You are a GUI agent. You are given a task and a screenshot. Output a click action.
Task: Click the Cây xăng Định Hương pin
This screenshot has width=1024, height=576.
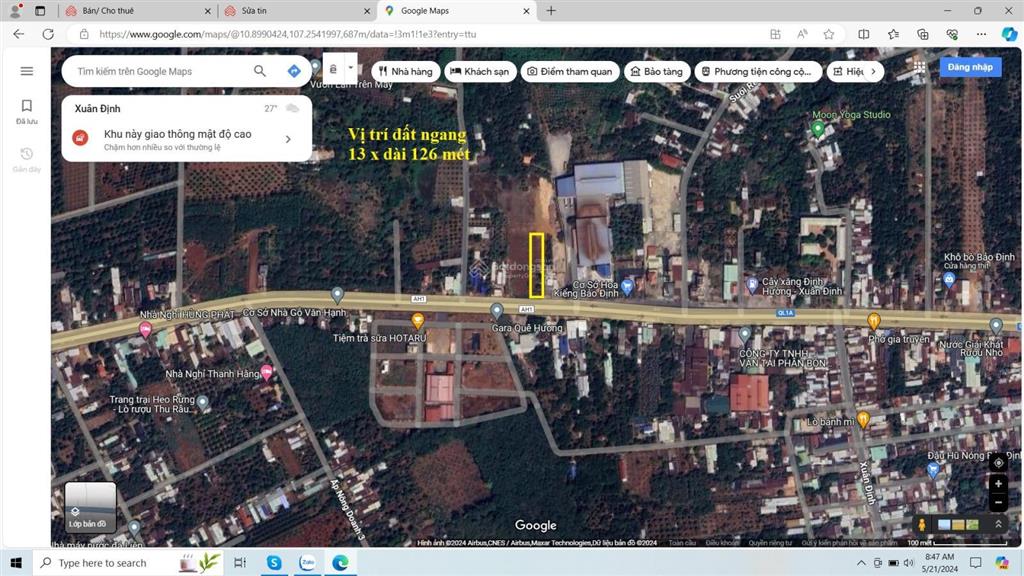752,285
